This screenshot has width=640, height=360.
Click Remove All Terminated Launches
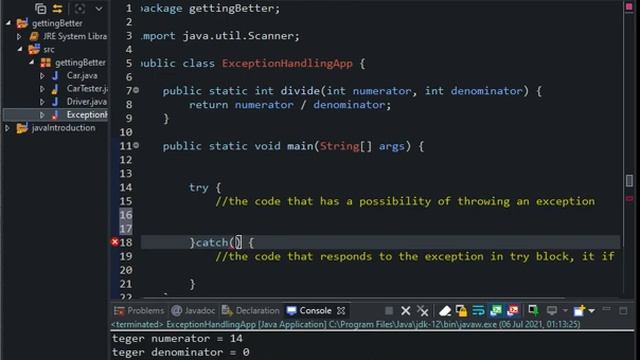coord(422,311)
